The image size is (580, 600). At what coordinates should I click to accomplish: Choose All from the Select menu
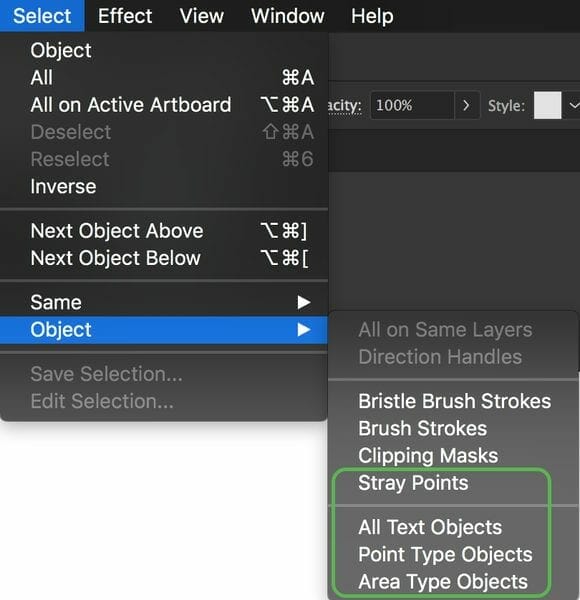tap(164, 78)
